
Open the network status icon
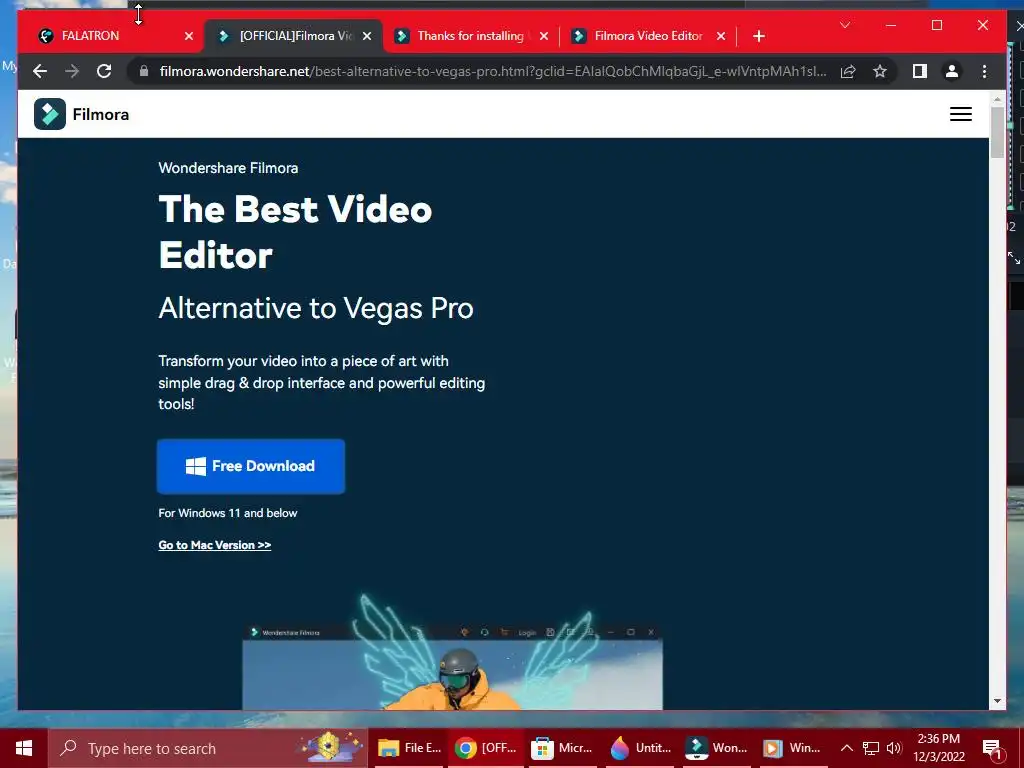(x=871, y=748)
